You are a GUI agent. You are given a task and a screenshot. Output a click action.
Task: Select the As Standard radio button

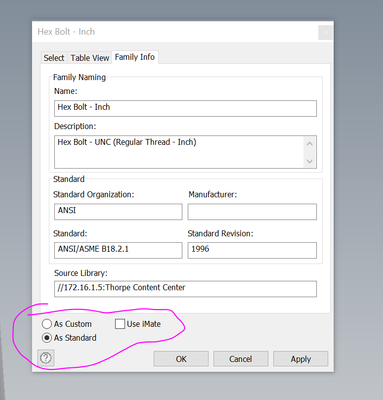pyautogui.click(x=47, y=338)
